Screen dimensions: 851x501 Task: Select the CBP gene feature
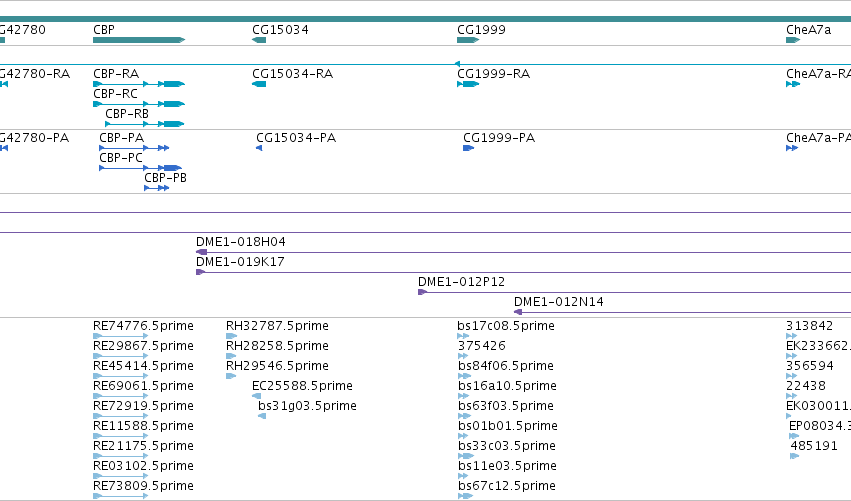tap(139, 40)
